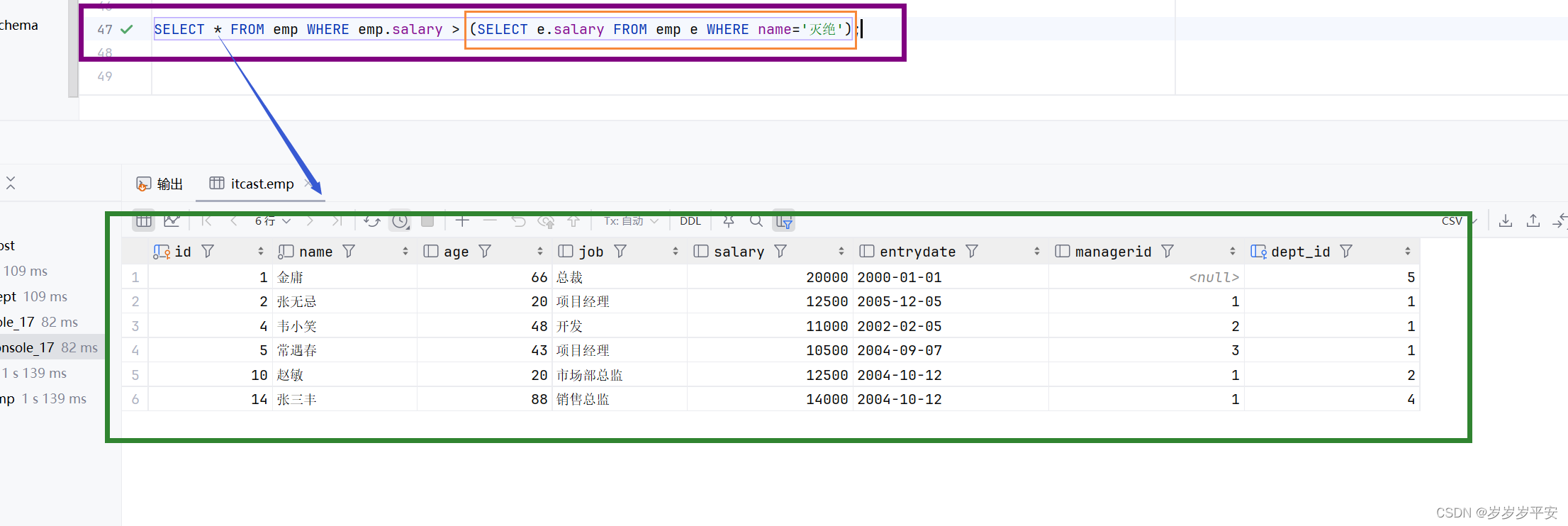This screenshot has height=526, width=1568.
Task: Click line 47 in editor gutter
Action: point(105,29)
